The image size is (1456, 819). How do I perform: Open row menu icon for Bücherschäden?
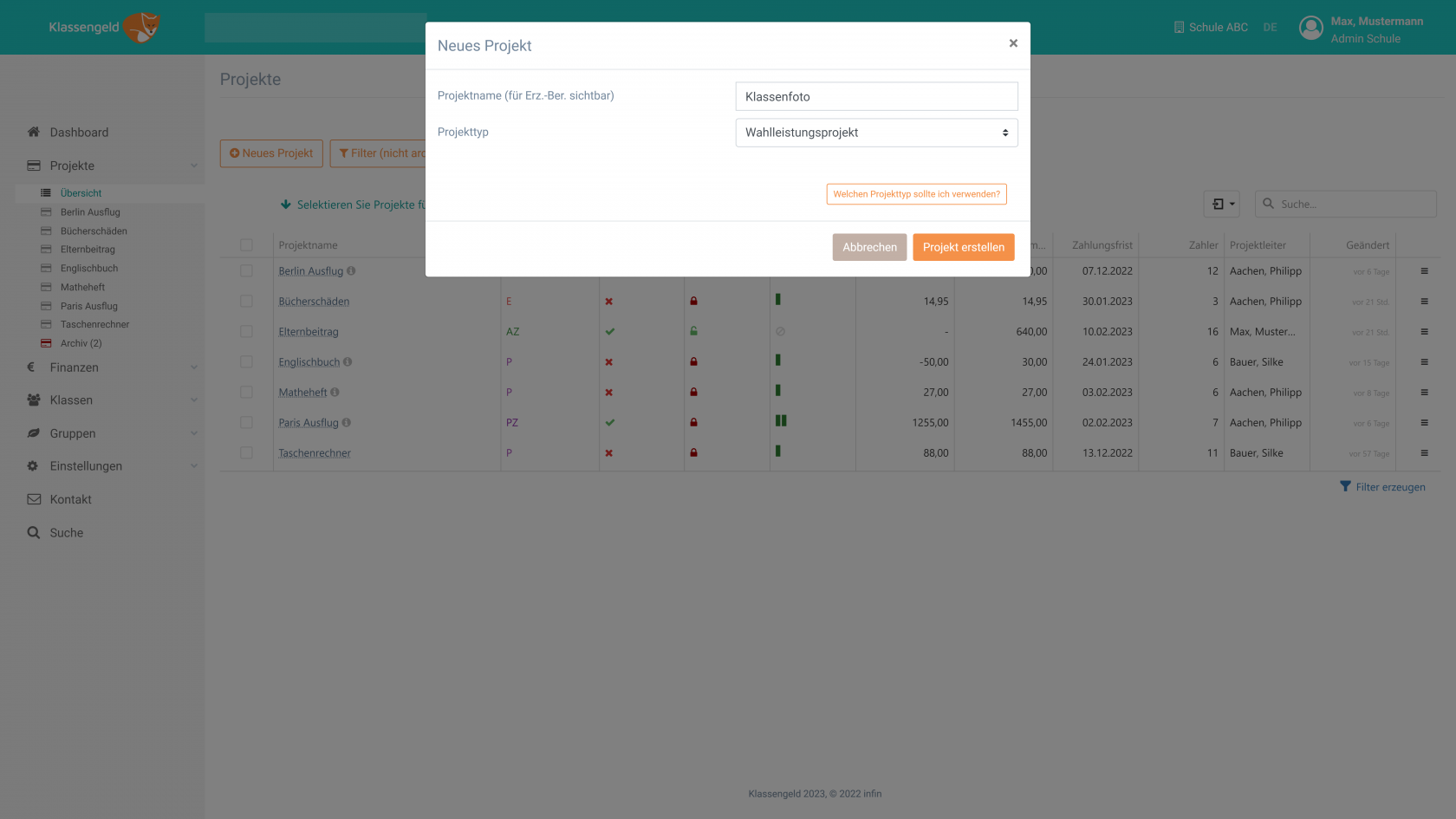1424,302
